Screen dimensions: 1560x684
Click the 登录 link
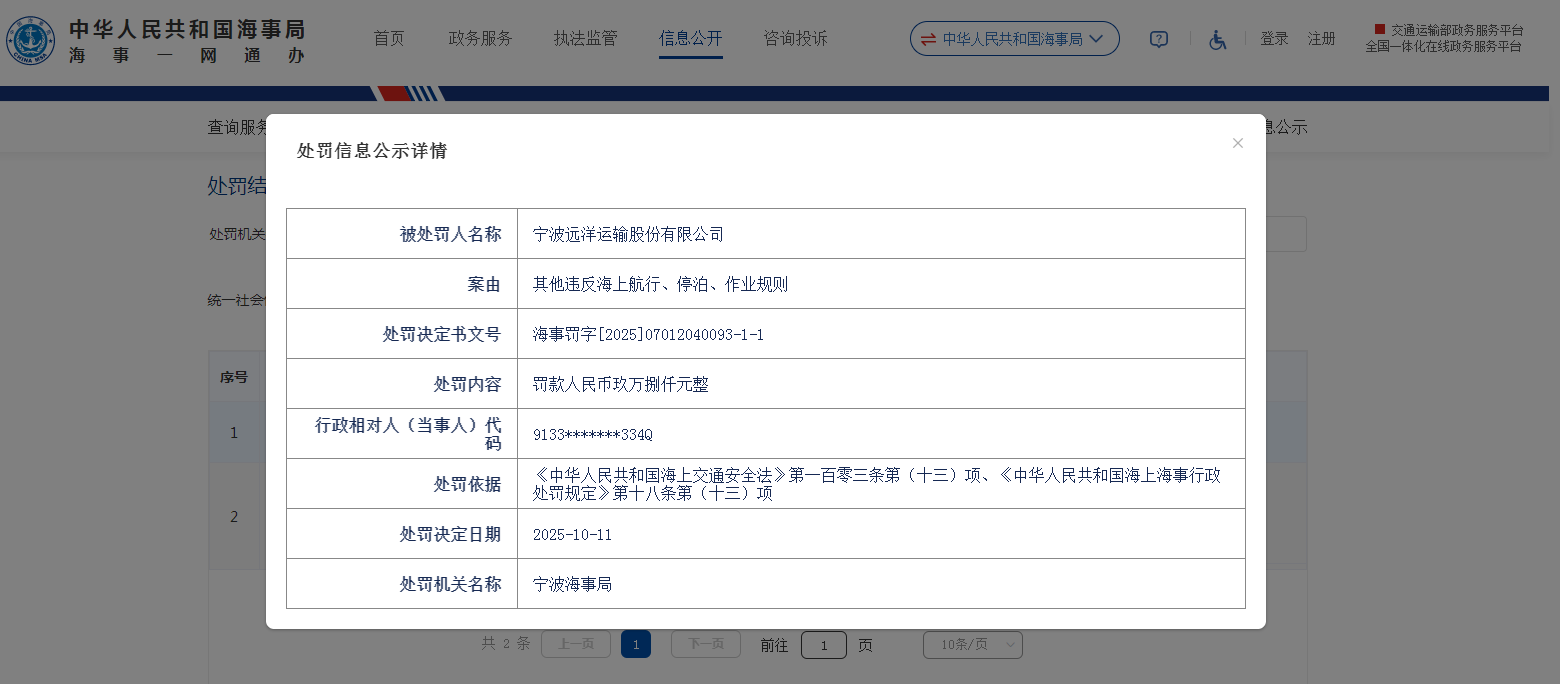[1274, 38]
